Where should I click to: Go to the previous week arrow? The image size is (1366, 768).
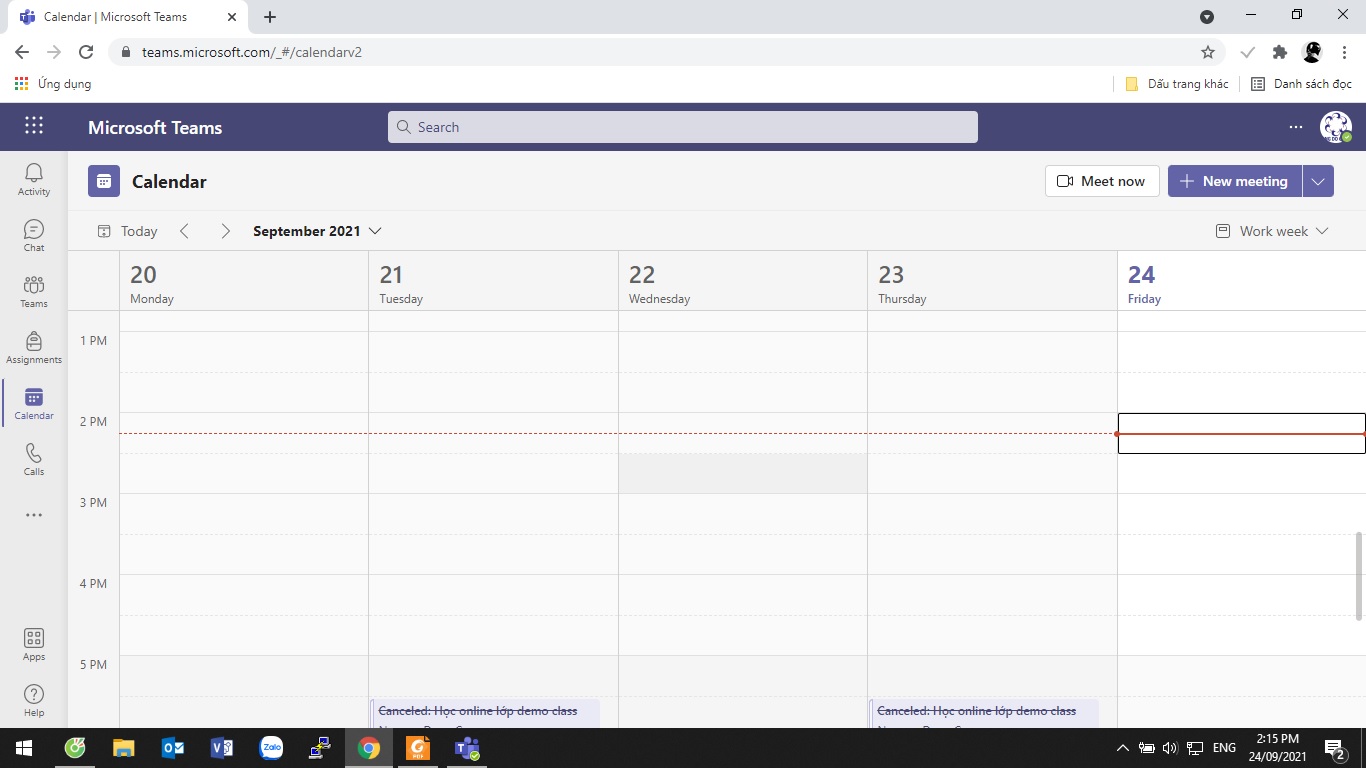[185, 231]
